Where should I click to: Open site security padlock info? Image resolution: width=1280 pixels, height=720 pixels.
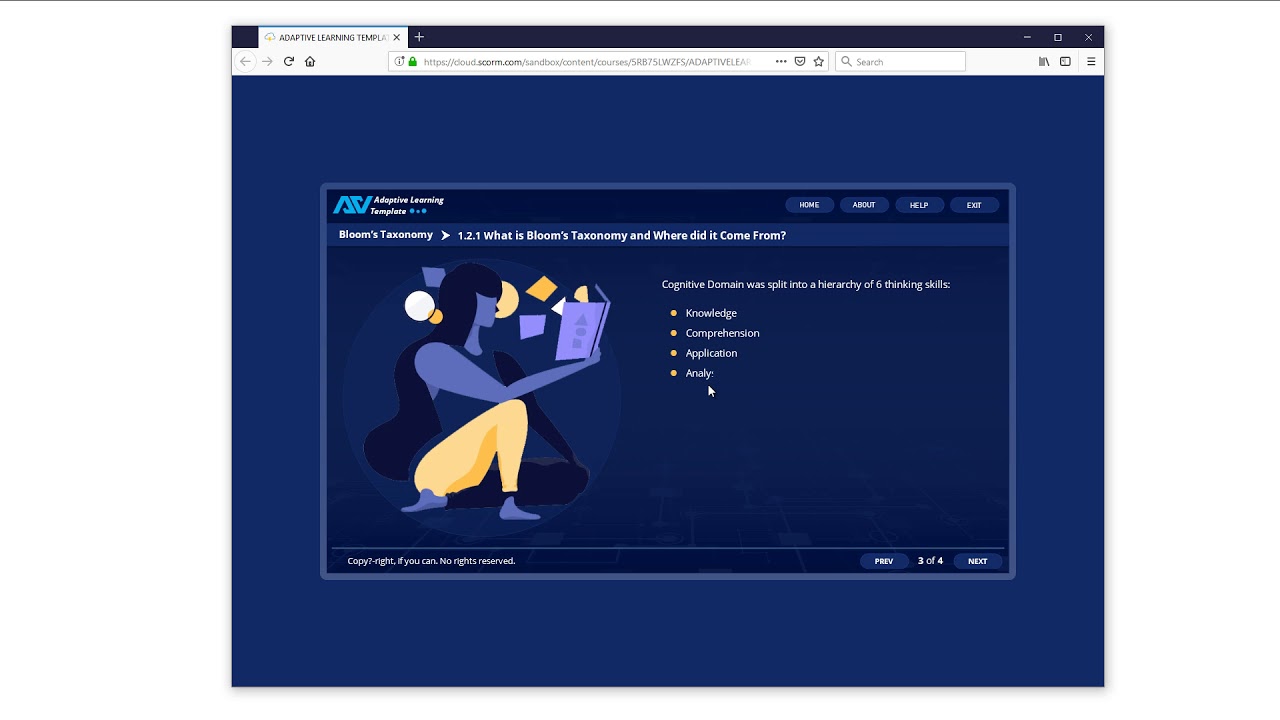(x=412, y=61)
